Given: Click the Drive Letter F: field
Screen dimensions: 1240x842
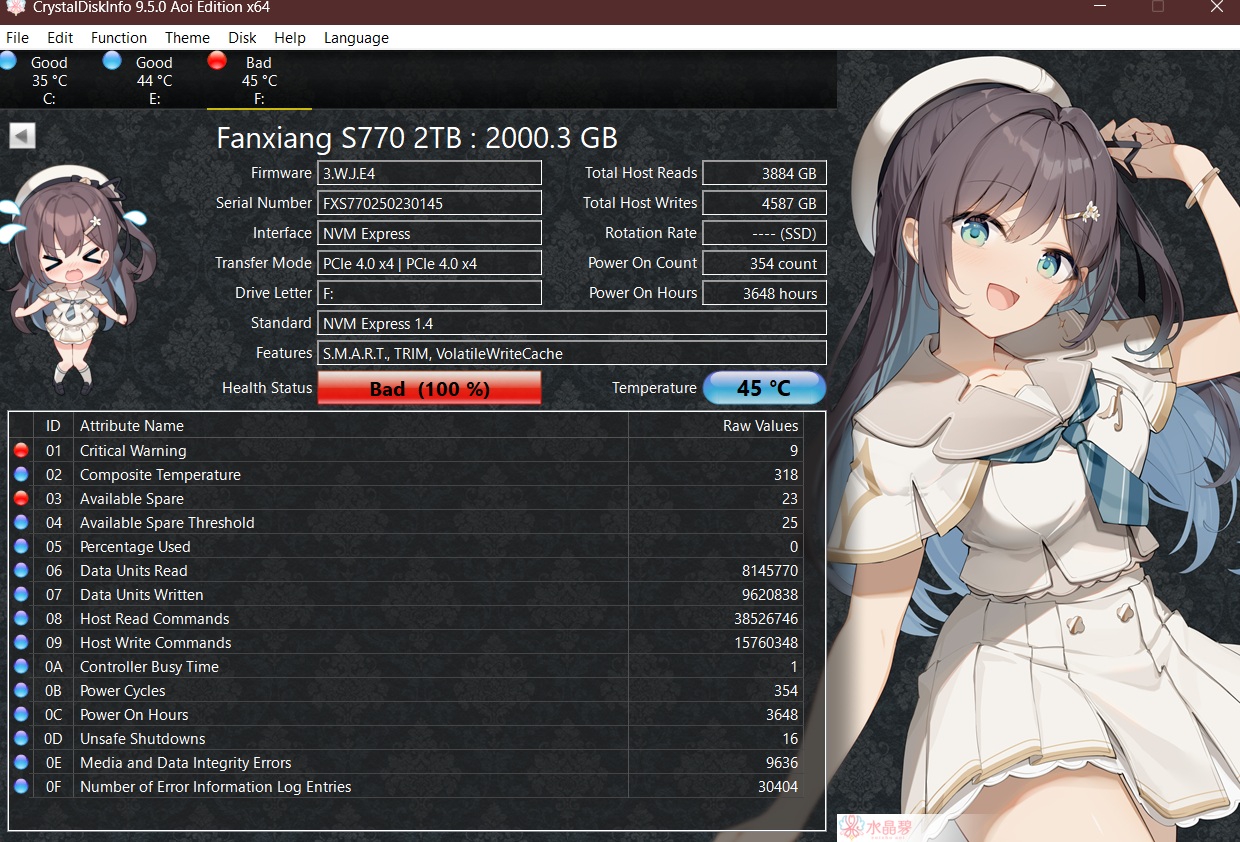Looking at the screenshot, I should [x=429, y=293].
